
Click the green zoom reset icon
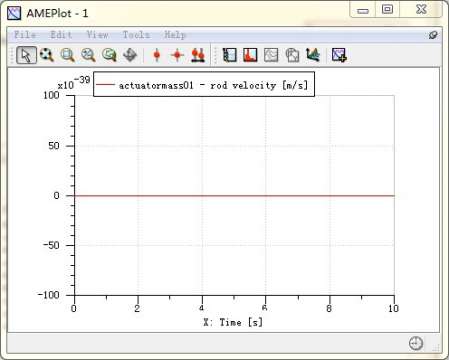pos(109,55)
